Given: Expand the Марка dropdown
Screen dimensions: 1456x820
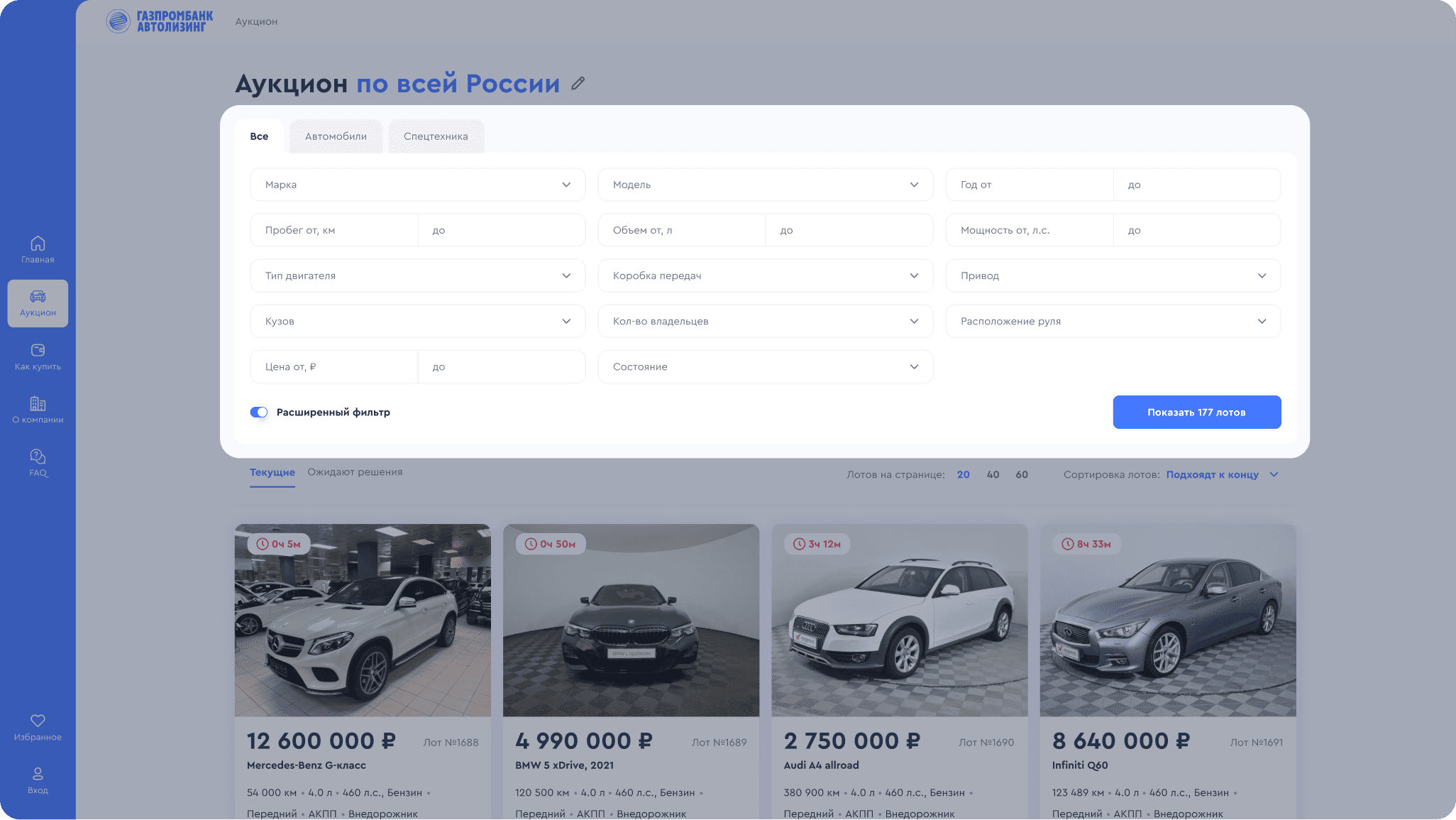Looking at the screenshot, I should coord(418,185).
